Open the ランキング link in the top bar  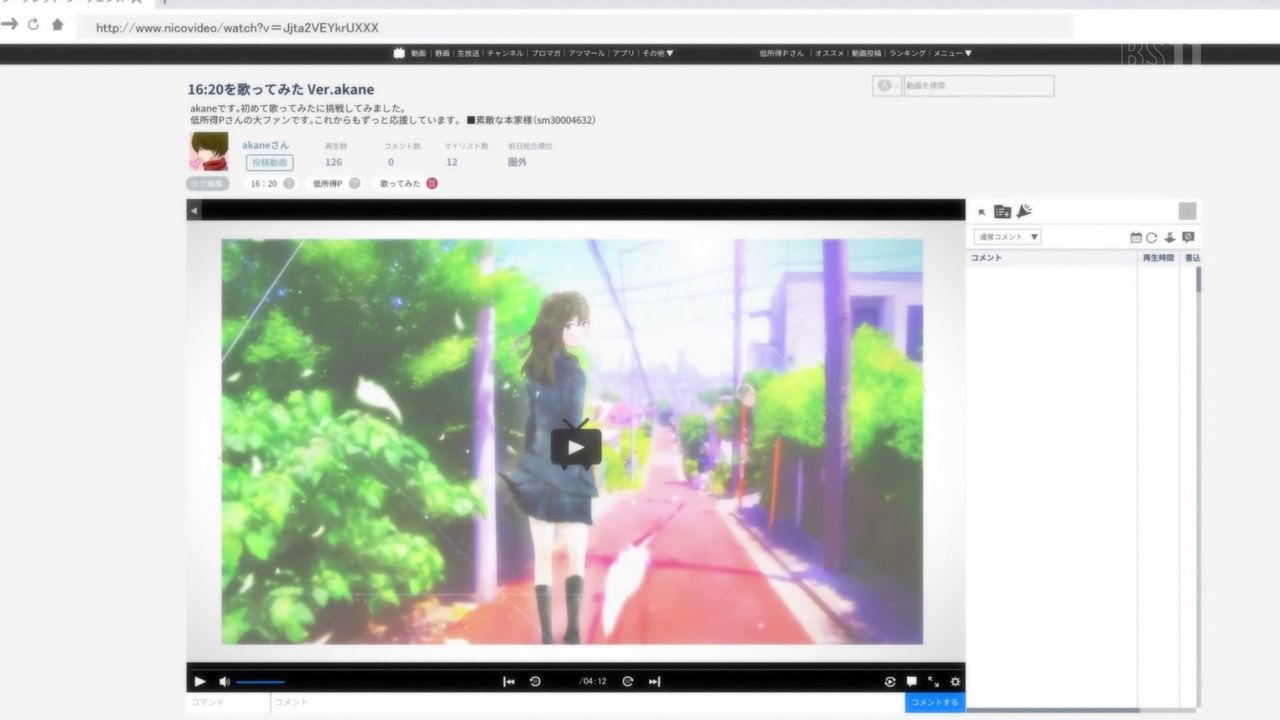pyautogui.click(x=907, y=53)
